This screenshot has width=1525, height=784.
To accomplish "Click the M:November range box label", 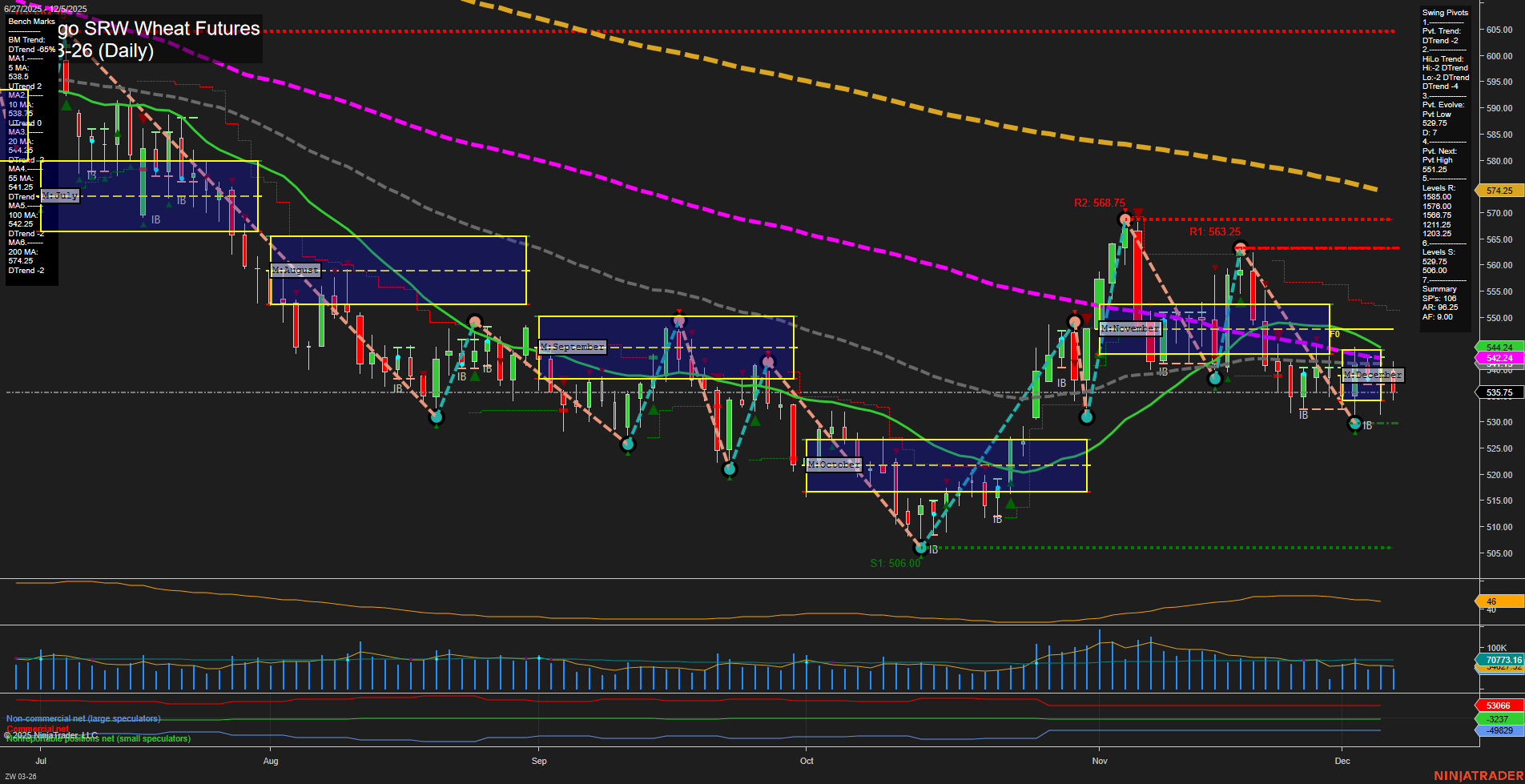I will point(1130,328).
